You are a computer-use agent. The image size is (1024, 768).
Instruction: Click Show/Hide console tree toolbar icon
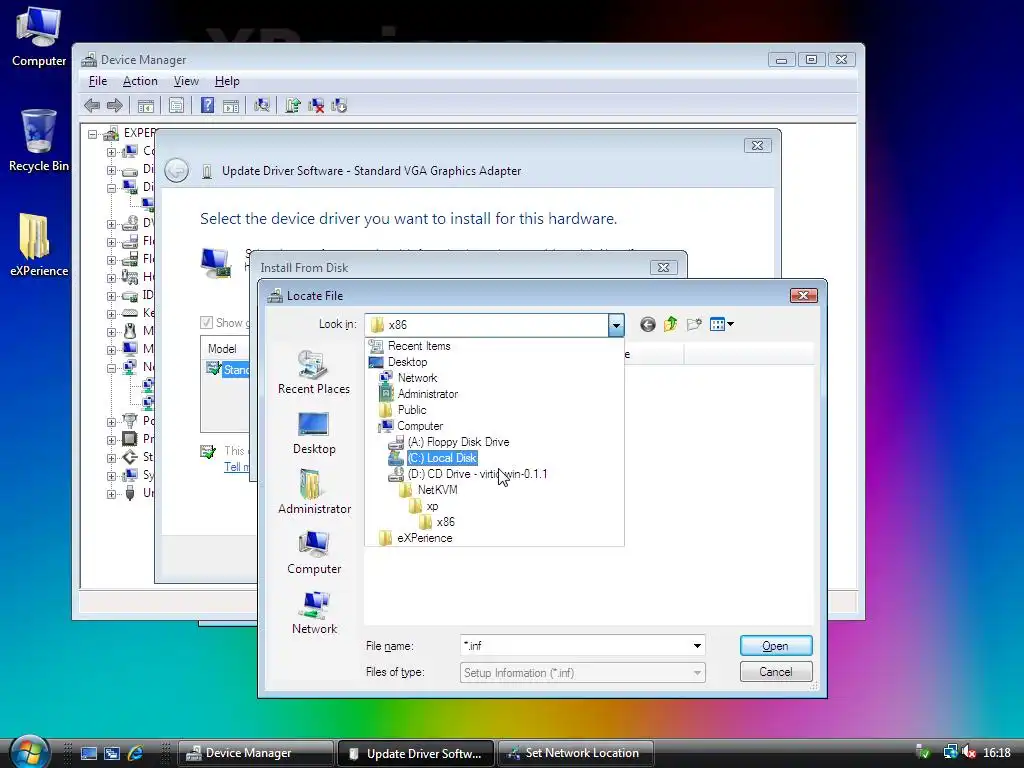pos(146,105)
